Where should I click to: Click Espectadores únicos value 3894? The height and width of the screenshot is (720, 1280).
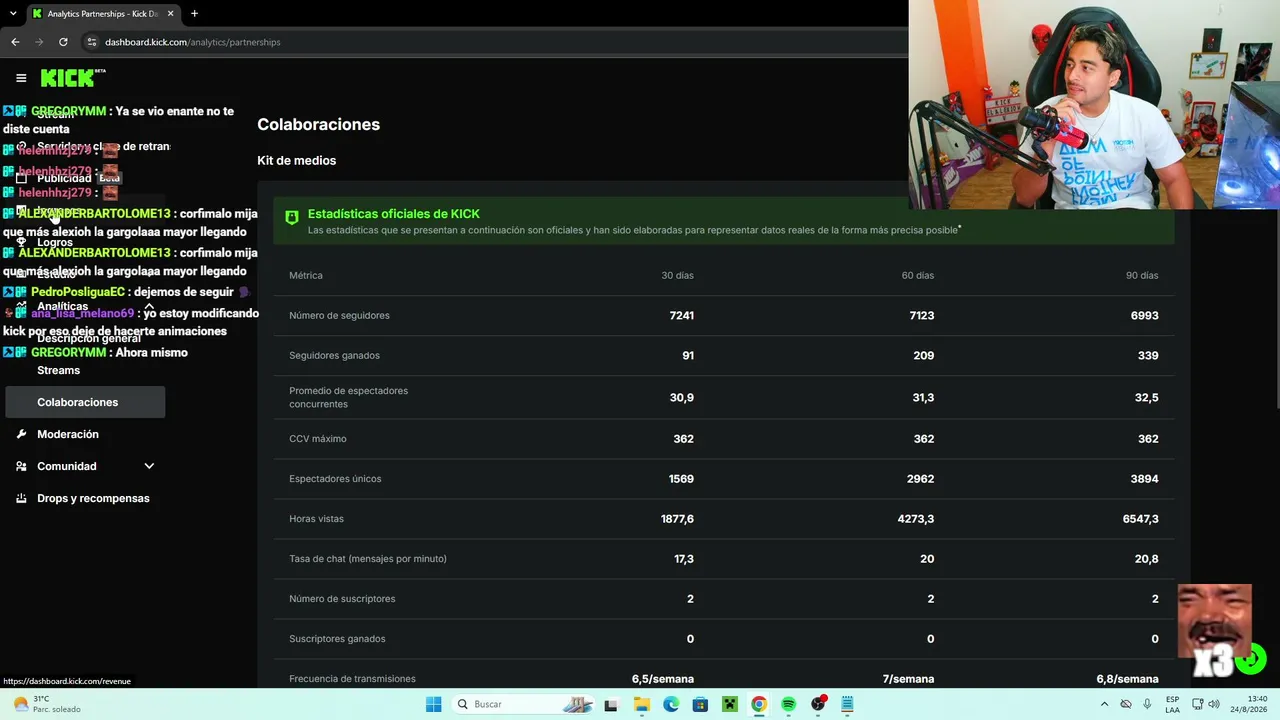click(1144, 478)
